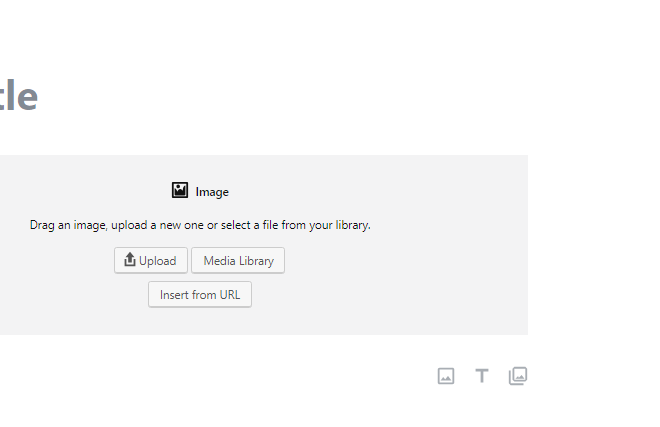Add a Heading block with T icon
This screenshot has width=660, height=427.
[x=482, y=376]
